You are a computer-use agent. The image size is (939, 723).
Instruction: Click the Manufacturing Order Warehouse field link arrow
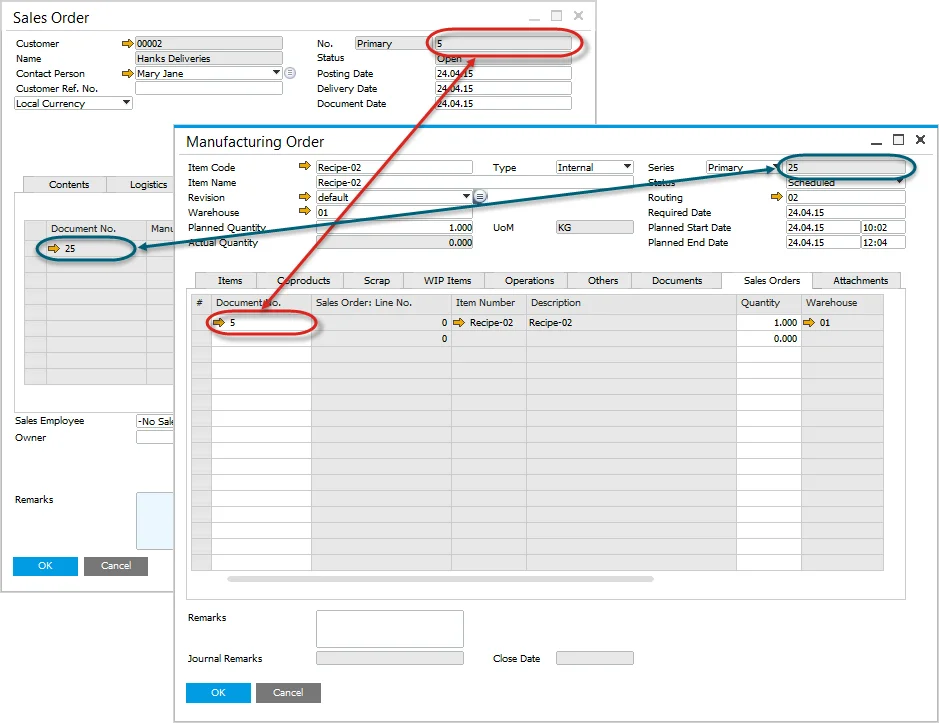[305, 212]
